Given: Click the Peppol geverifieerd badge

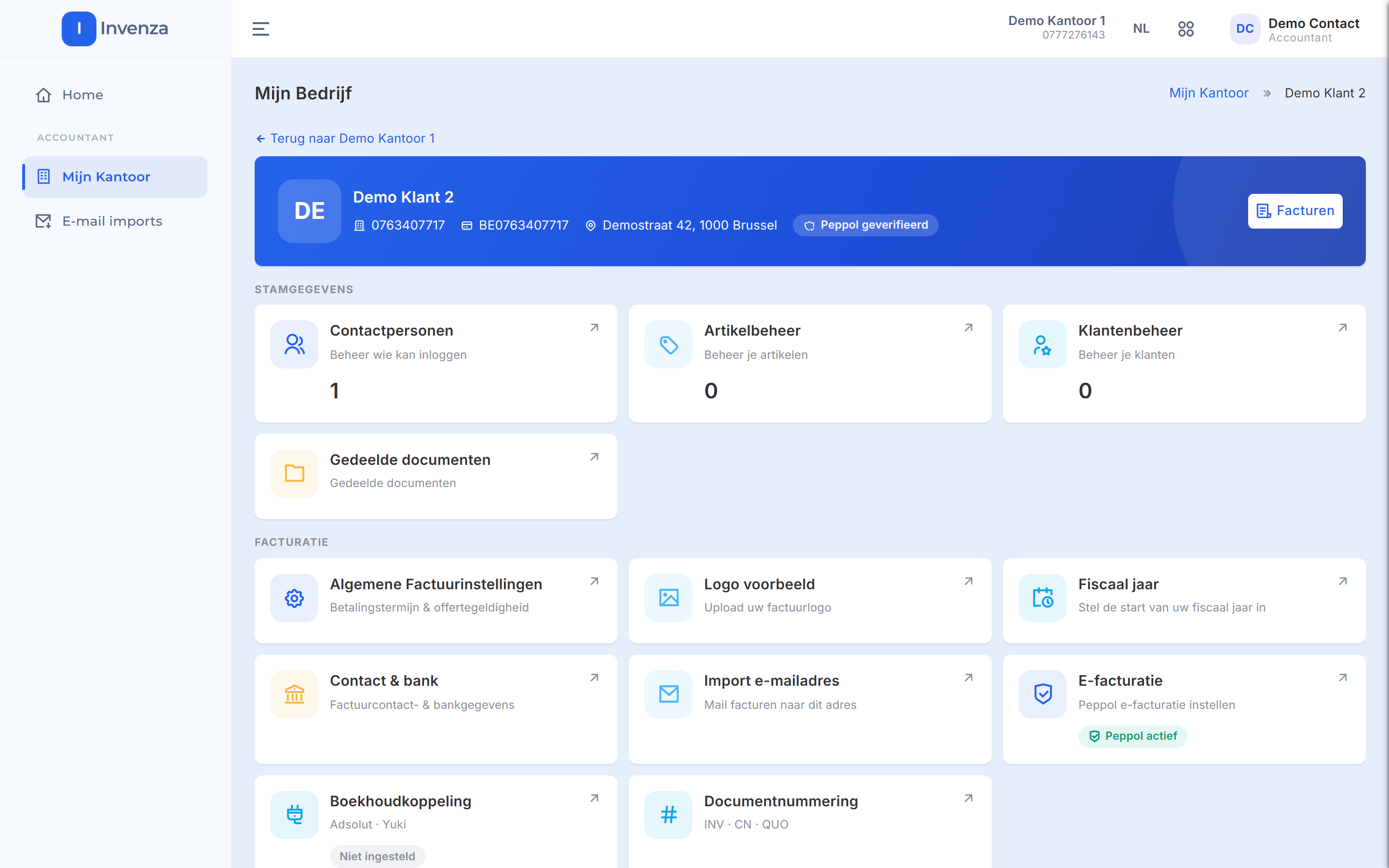Looking at the screenshot, I should click(x=865, y=225).
